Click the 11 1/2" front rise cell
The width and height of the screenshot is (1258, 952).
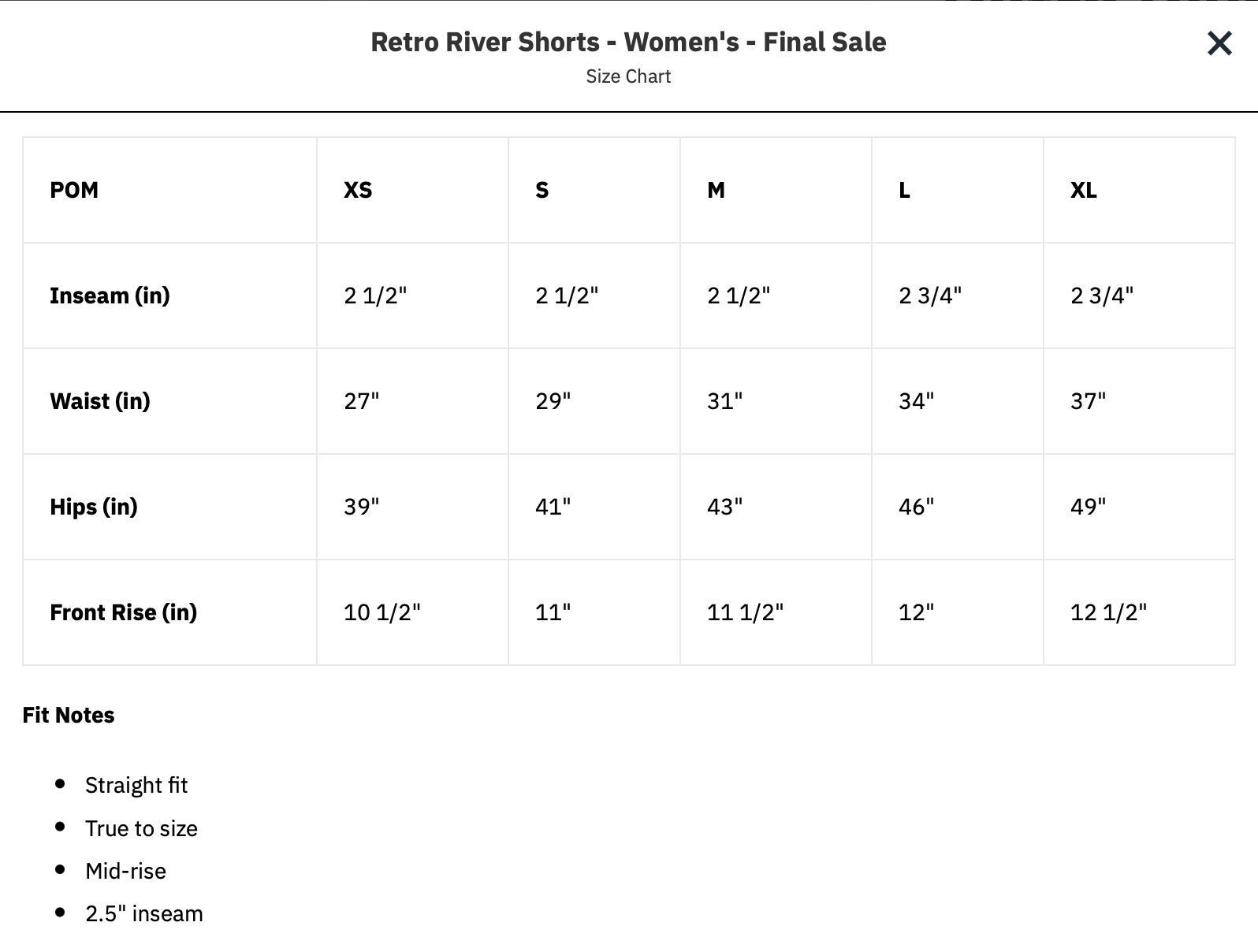point(745,612)
